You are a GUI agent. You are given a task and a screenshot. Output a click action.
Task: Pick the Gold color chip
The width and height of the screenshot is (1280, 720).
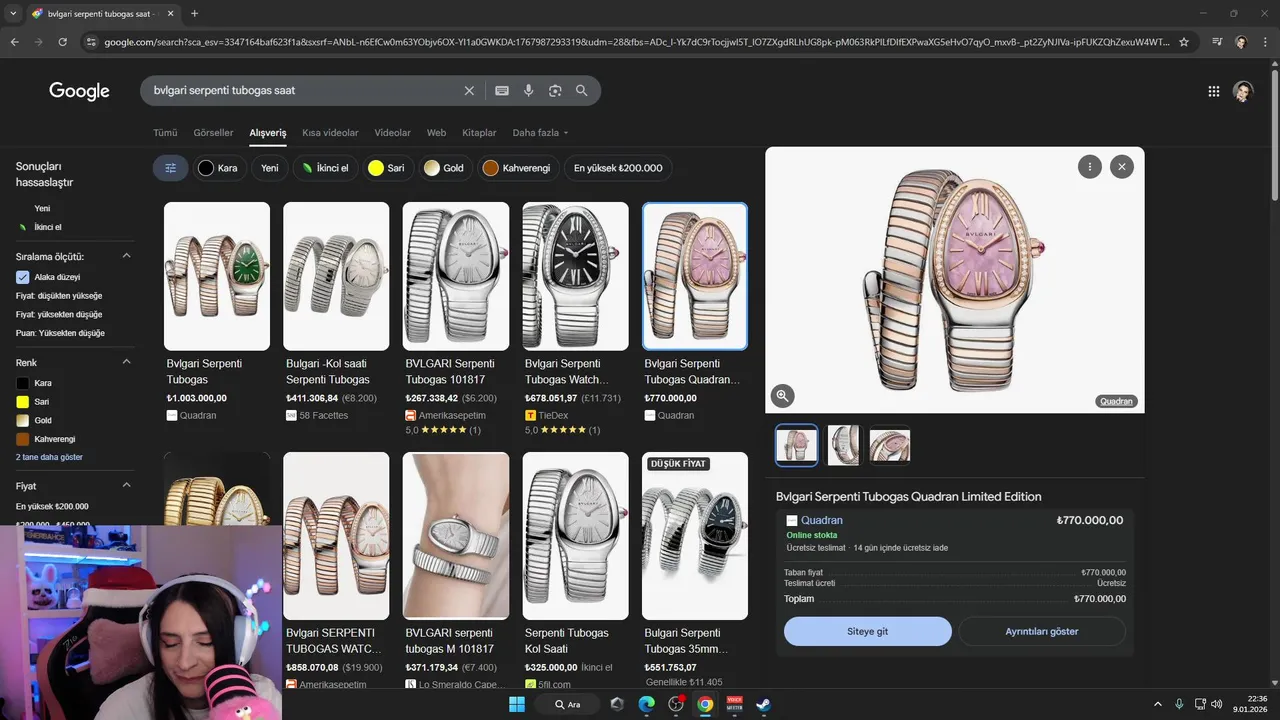[x=444, y=168]
